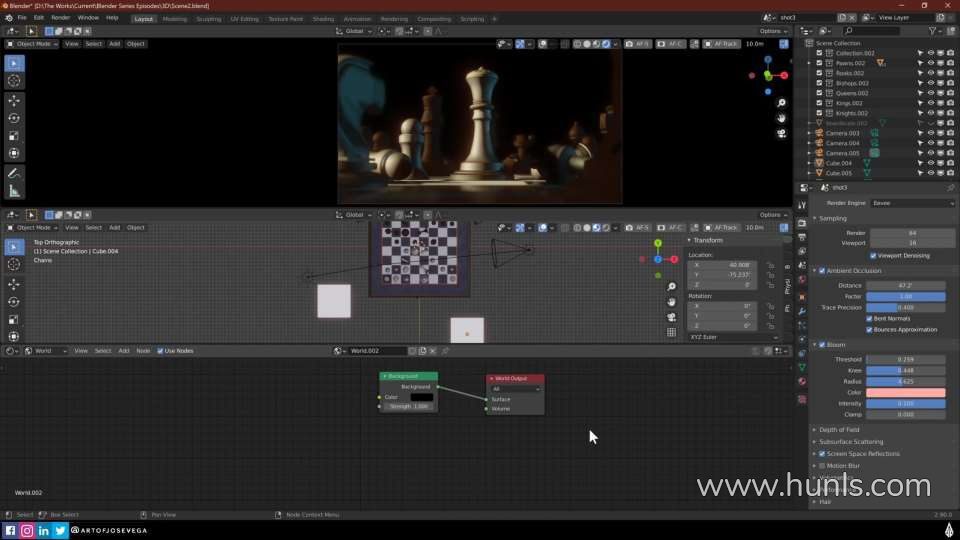Select the Measure ruler tool
960x540 pixels.
click(14, 191)
